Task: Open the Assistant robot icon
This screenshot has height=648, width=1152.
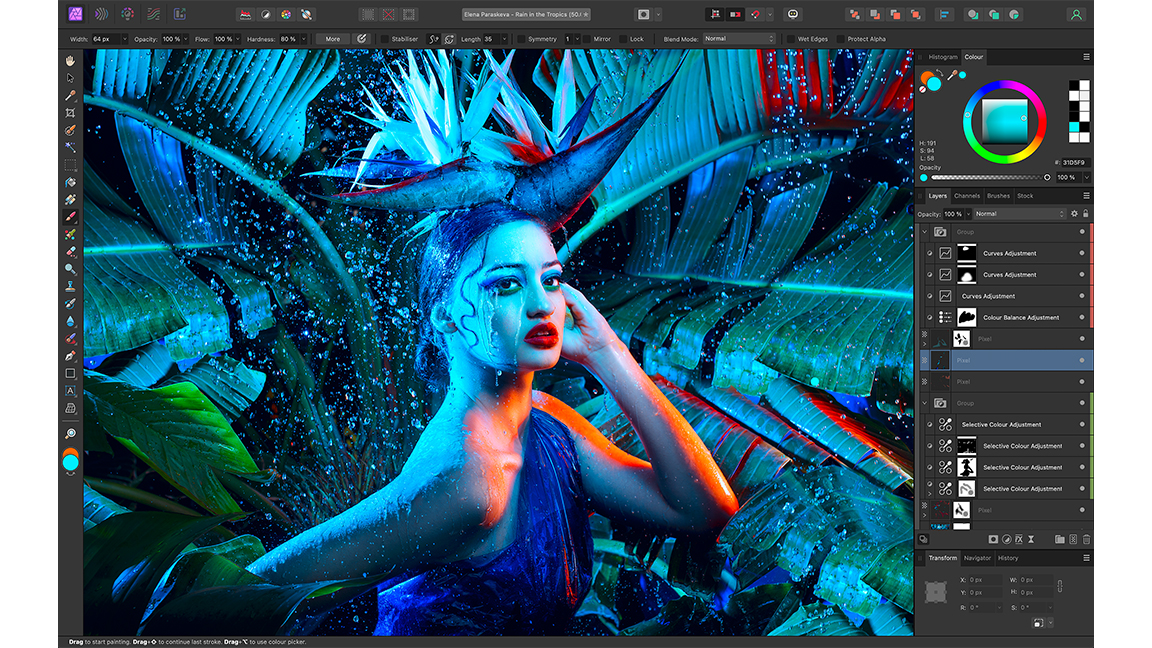Action: click(793, 15)
